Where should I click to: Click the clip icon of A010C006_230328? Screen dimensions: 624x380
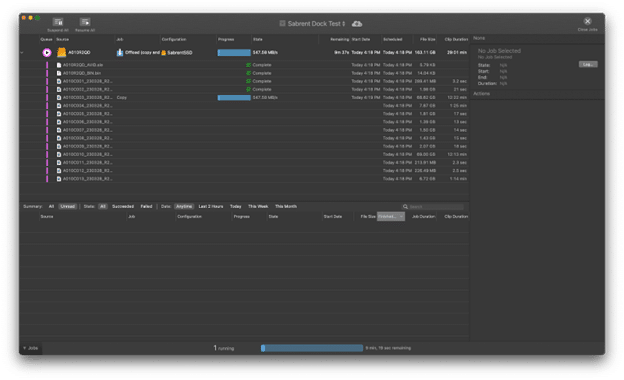point(59,122)
